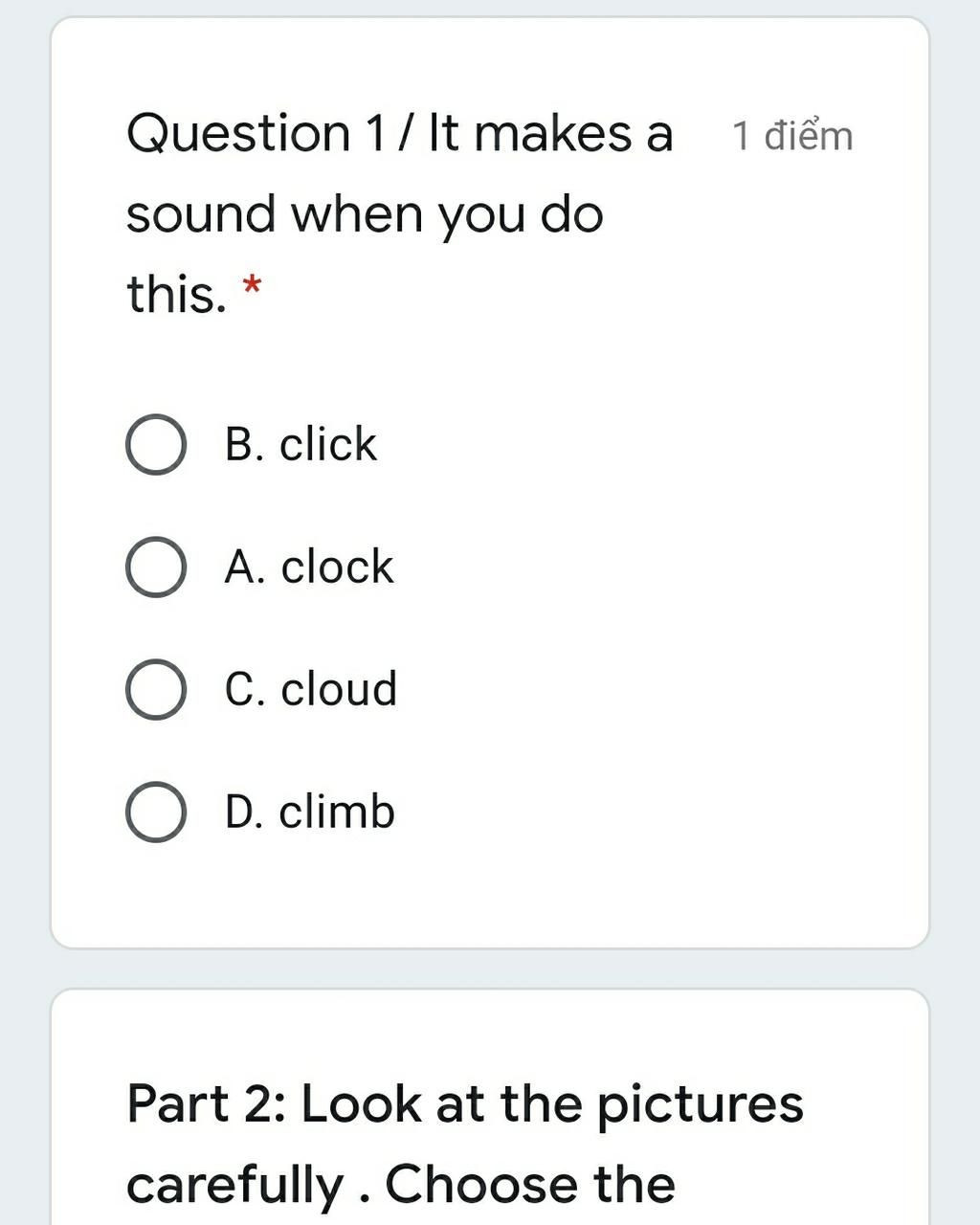Image resolution: width=980 pixels, height=1225 pixels.
Task: Tap the word "pictures" in Part 2 heading
Action: click(700, 1103)
